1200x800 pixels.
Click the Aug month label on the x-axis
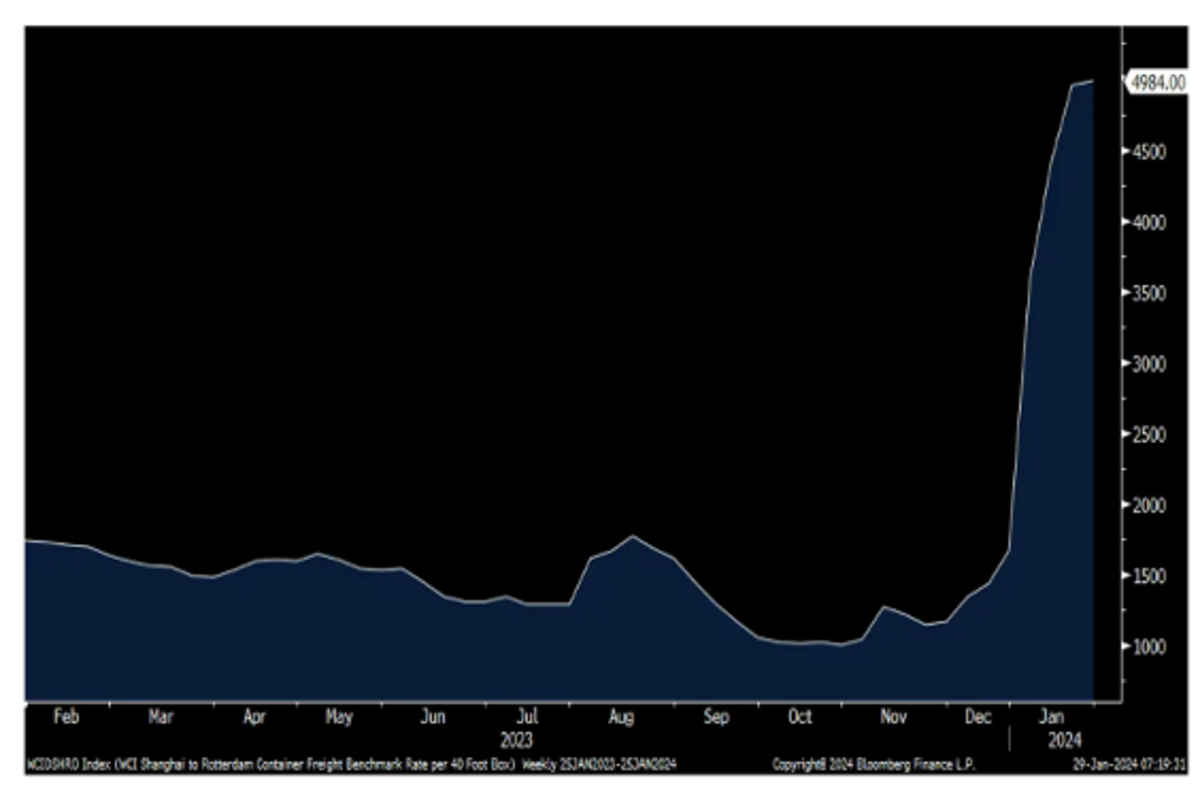click(x=621, y=717)
